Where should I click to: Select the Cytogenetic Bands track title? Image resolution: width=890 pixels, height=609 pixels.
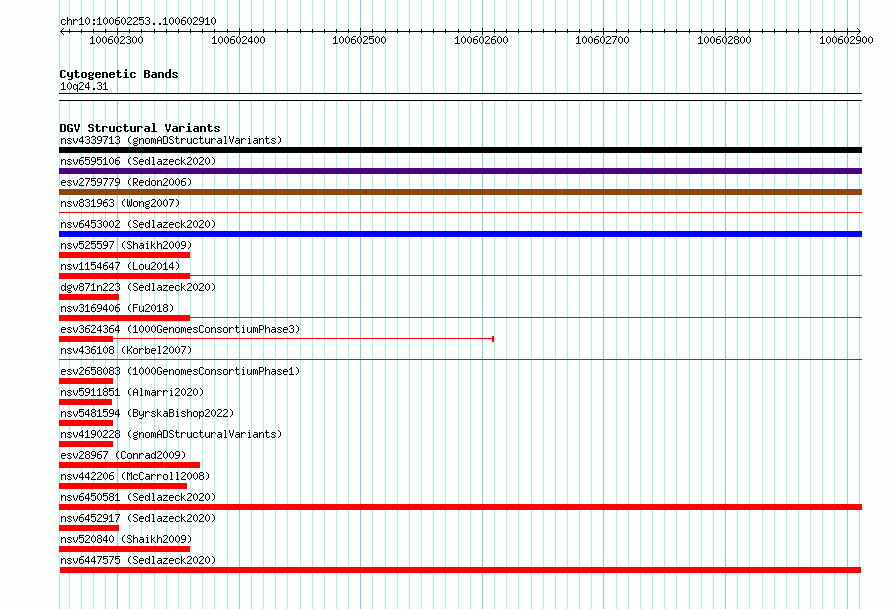tap(119, 74)
